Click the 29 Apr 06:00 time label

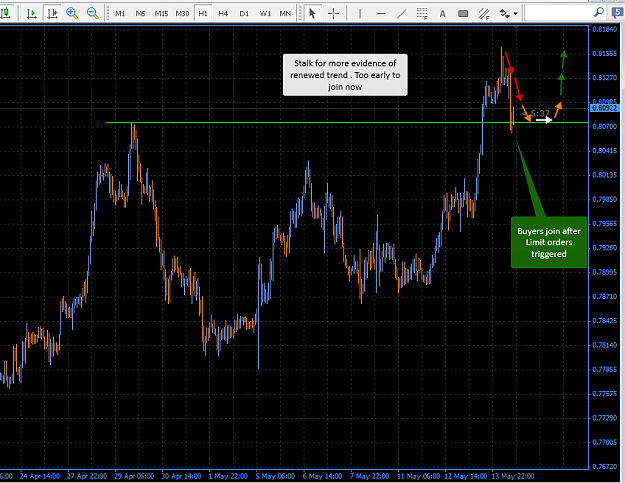click(x=134, y=476)
